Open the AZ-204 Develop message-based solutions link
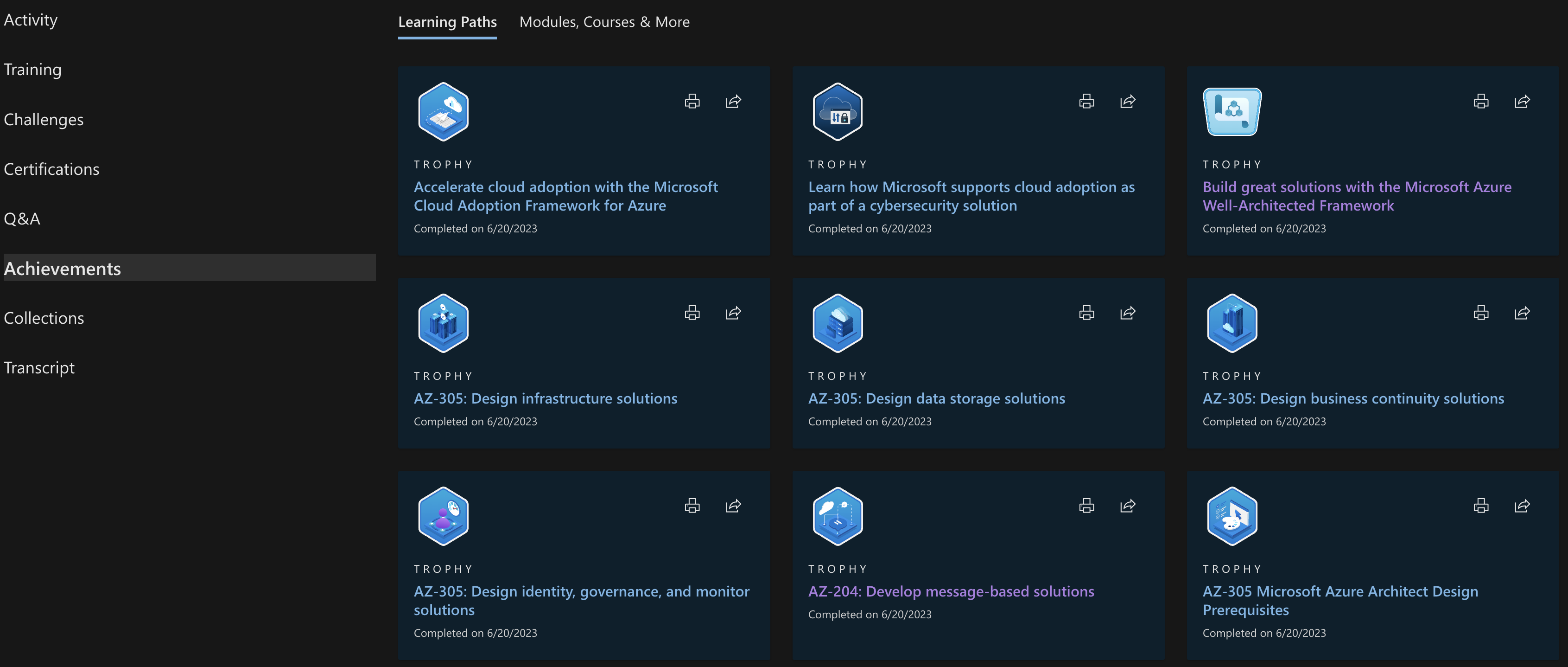This screenshot has width=1568, height=667. [x=951, y=591]
